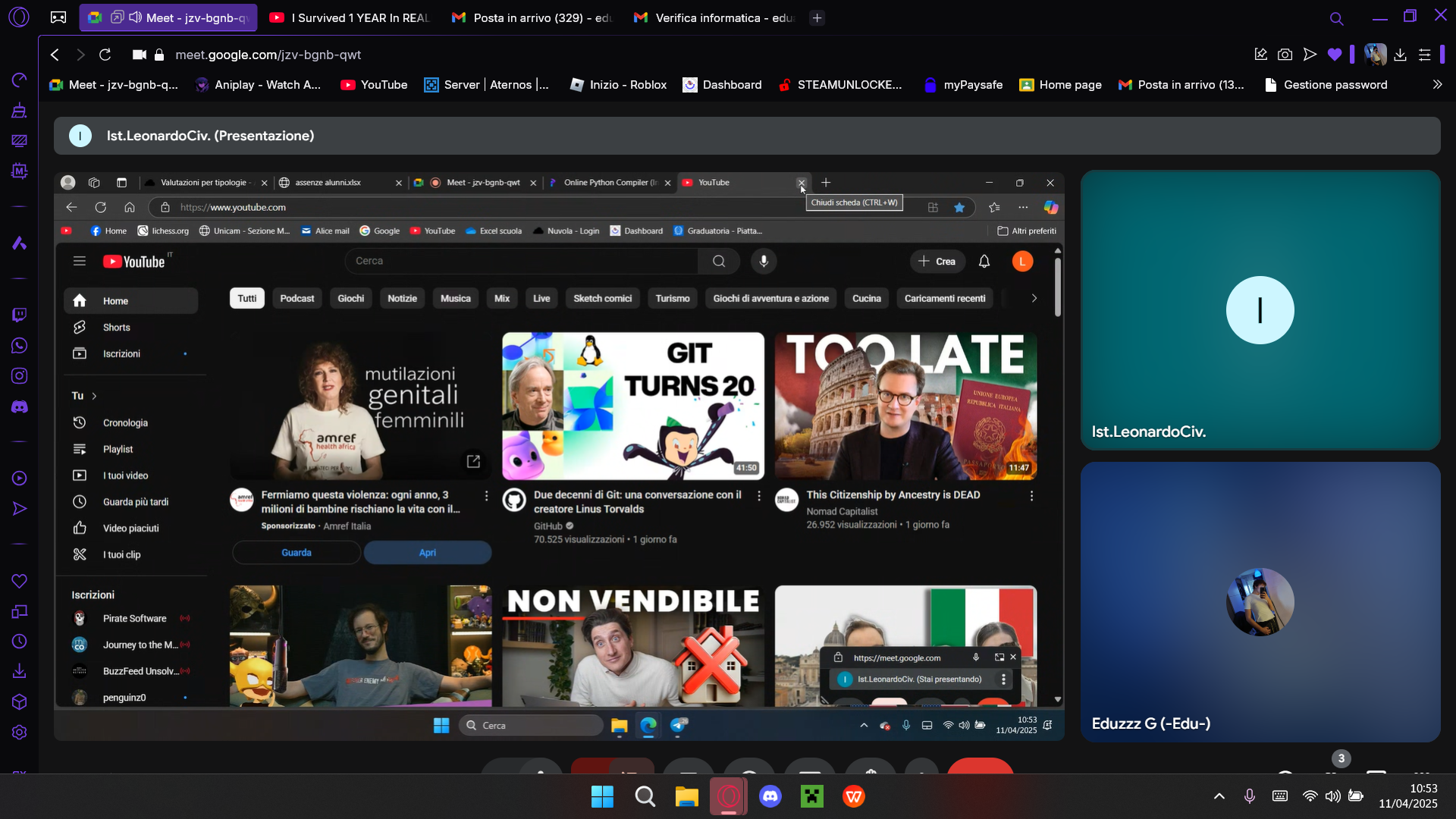Switch to the I Survived 1 YEAR tab
This screenshot has height=819, width=1456.
(x=350, y=17)
